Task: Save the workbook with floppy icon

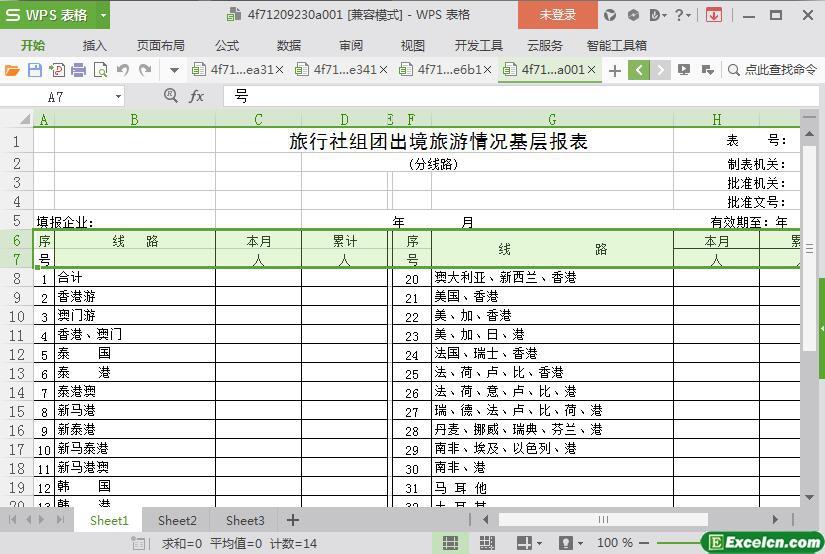Action: pyautogui.click(x=35, y=70)
